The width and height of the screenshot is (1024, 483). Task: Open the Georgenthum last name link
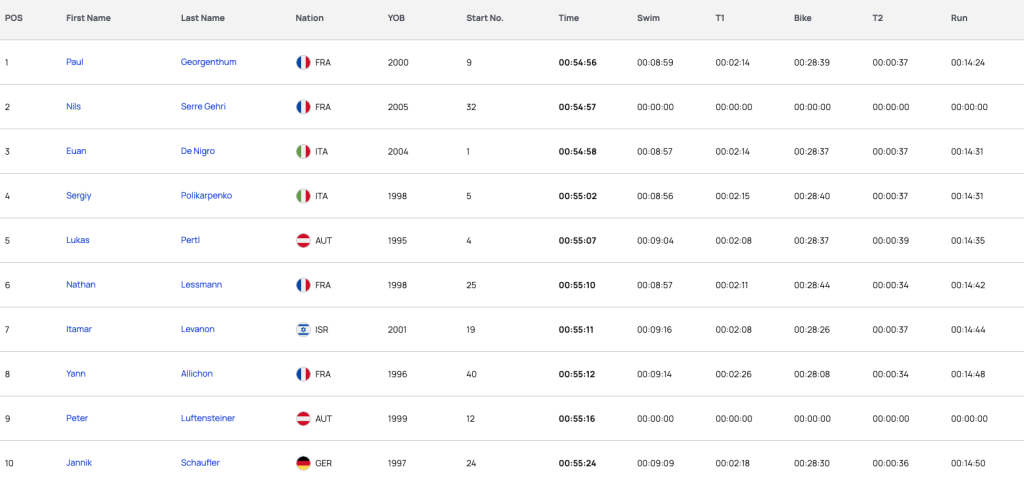click(x=208, y=62)
